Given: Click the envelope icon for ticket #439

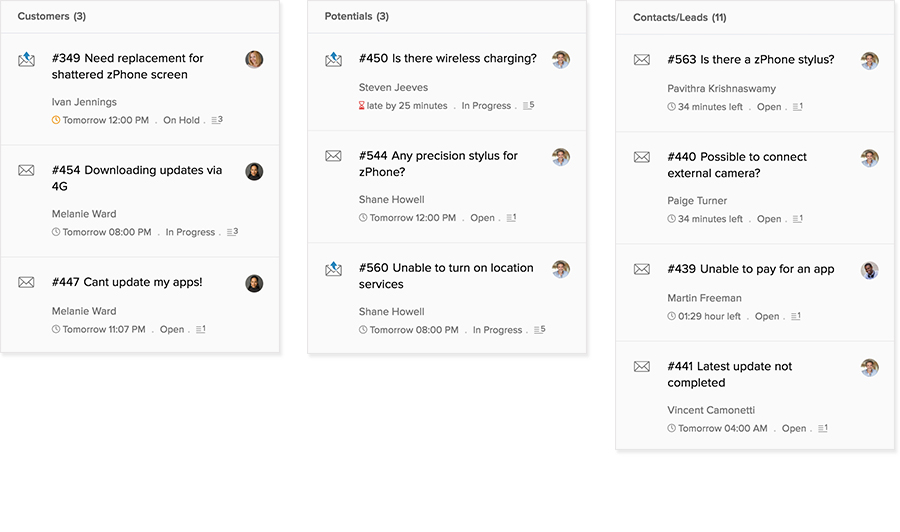Looking at the screenshot, I should pyautogui.click(x=642, y=269).
